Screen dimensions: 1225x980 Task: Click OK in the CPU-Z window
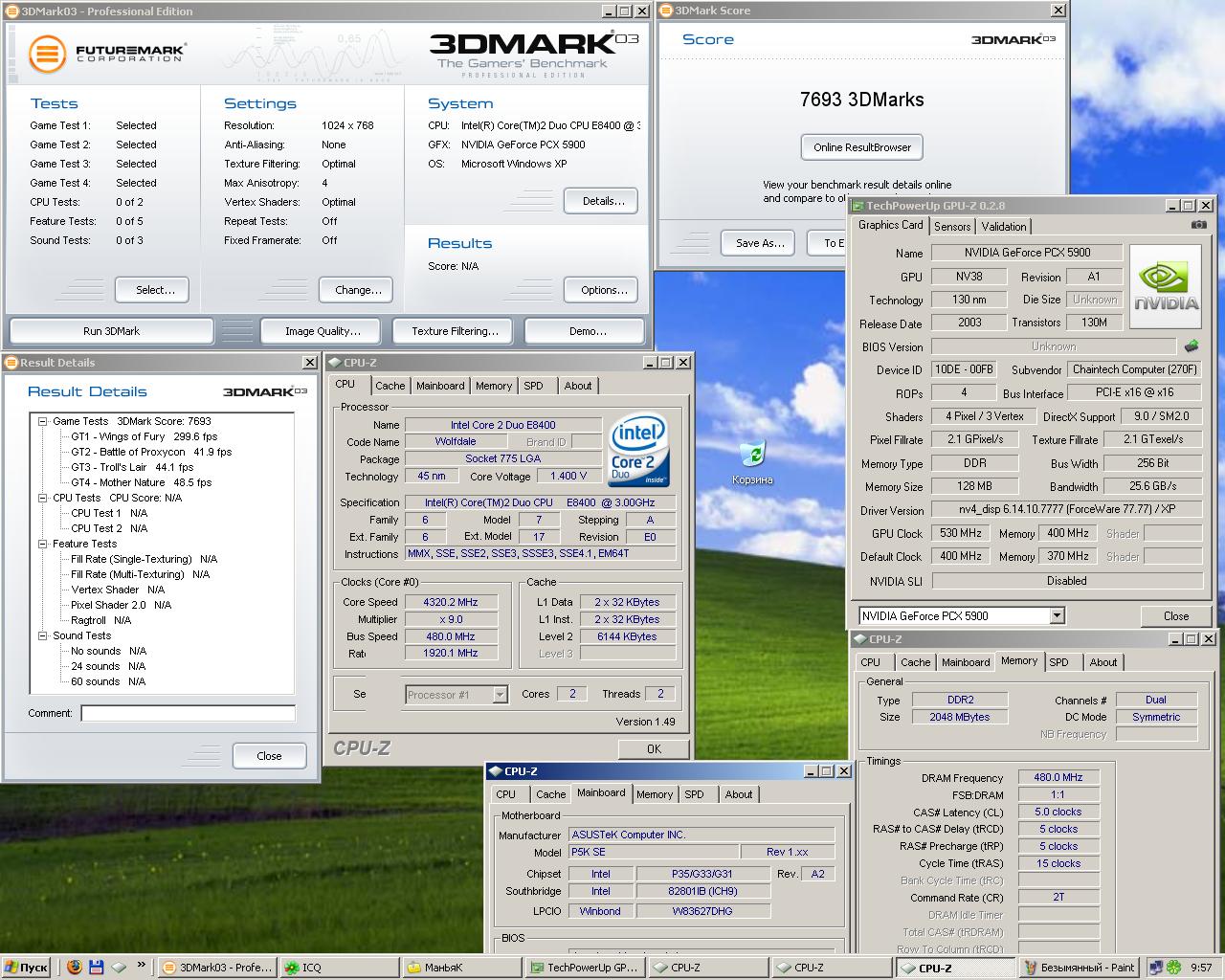point(654,749)
